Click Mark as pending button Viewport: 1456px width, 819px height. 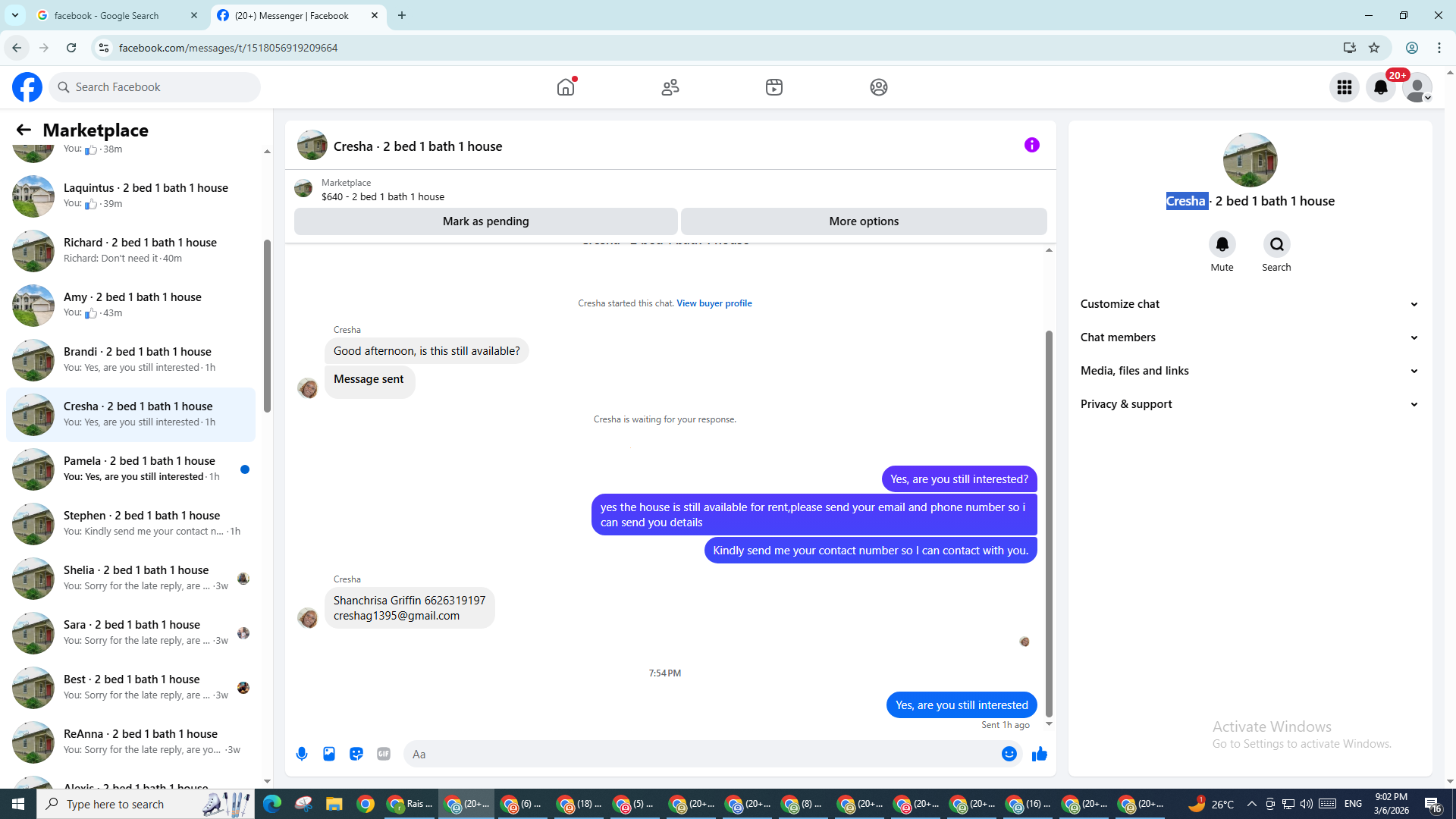(x=485, y=221)
